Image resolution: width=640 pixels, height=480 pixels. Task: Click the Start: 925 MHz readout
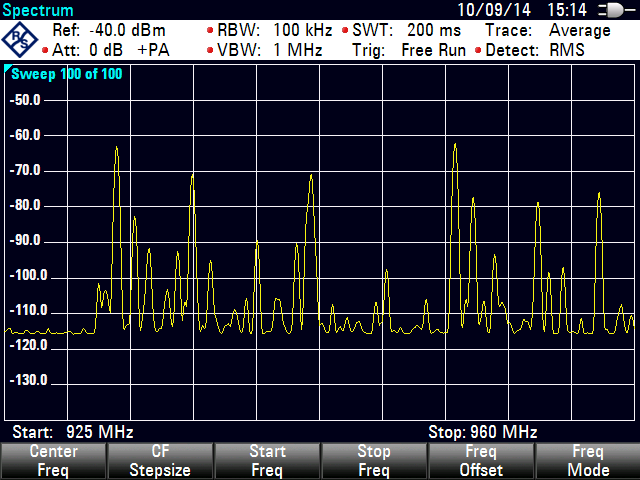coord(73,432)
